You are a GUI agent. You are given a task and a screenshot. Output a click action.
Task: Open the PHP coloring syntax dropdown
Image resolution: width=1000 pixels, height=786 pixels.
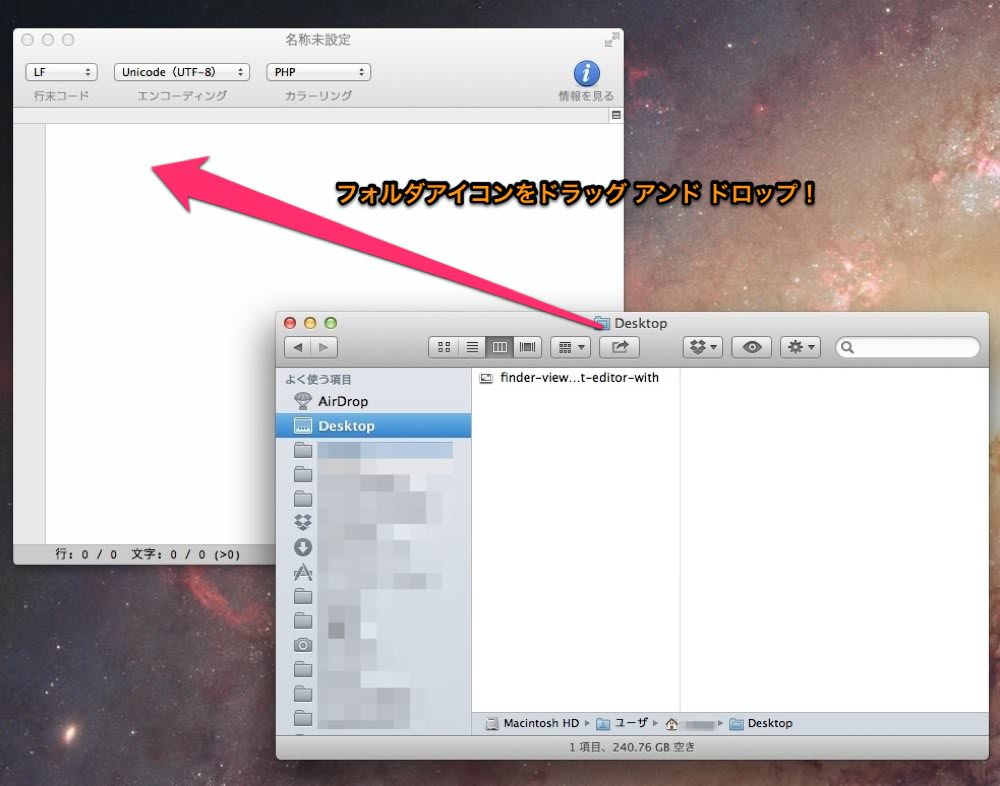pos(318,72)
